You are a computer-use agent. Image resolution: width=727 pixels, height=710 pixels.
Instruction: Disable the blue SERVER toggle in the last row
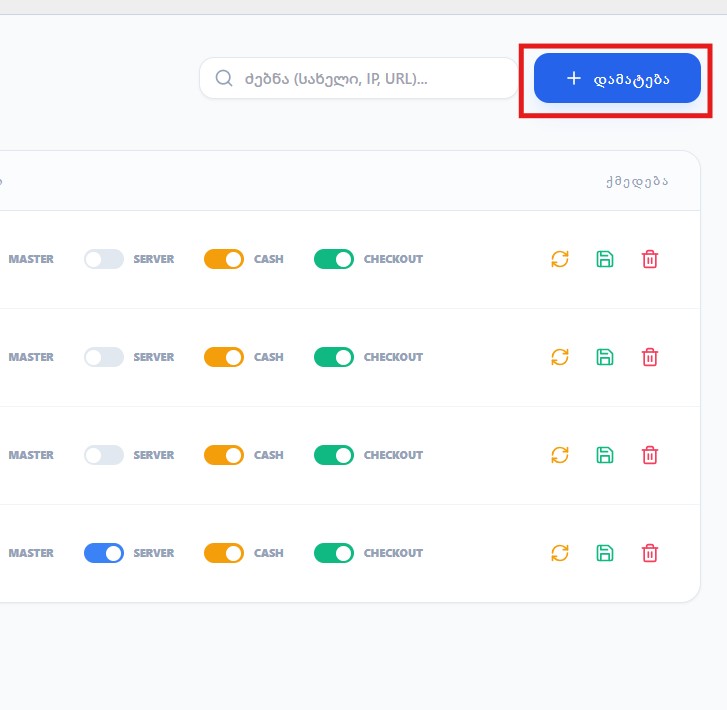coord(104,553)
